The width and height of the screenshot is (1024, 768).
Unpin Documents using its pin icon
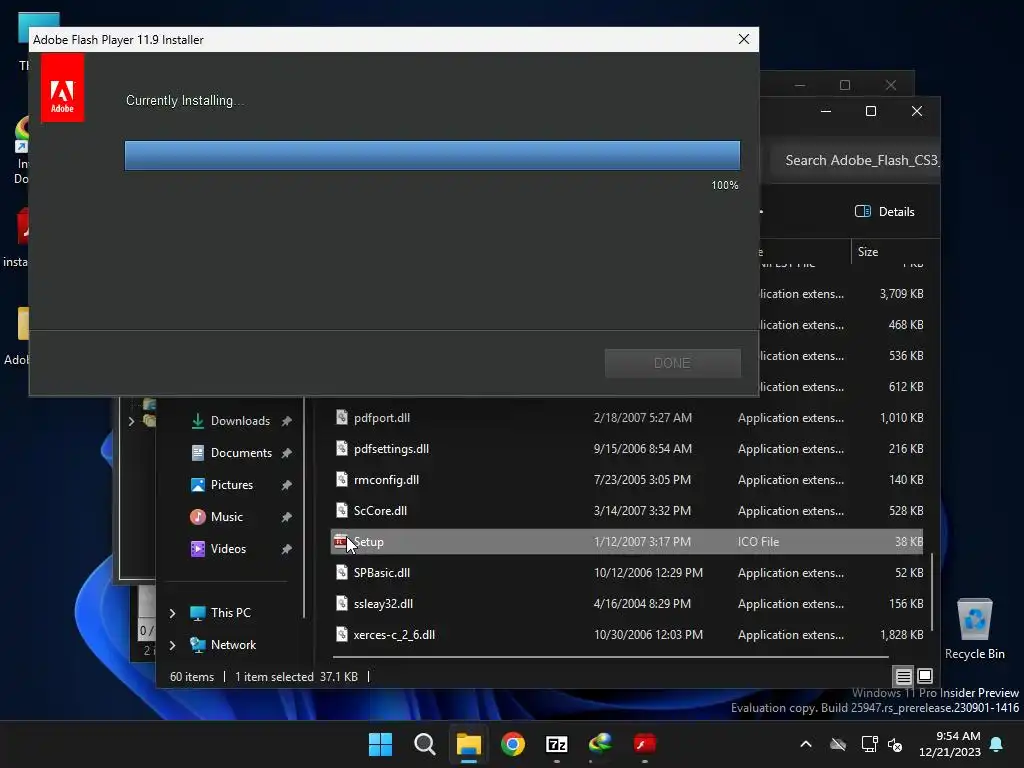tap(286, 453)
